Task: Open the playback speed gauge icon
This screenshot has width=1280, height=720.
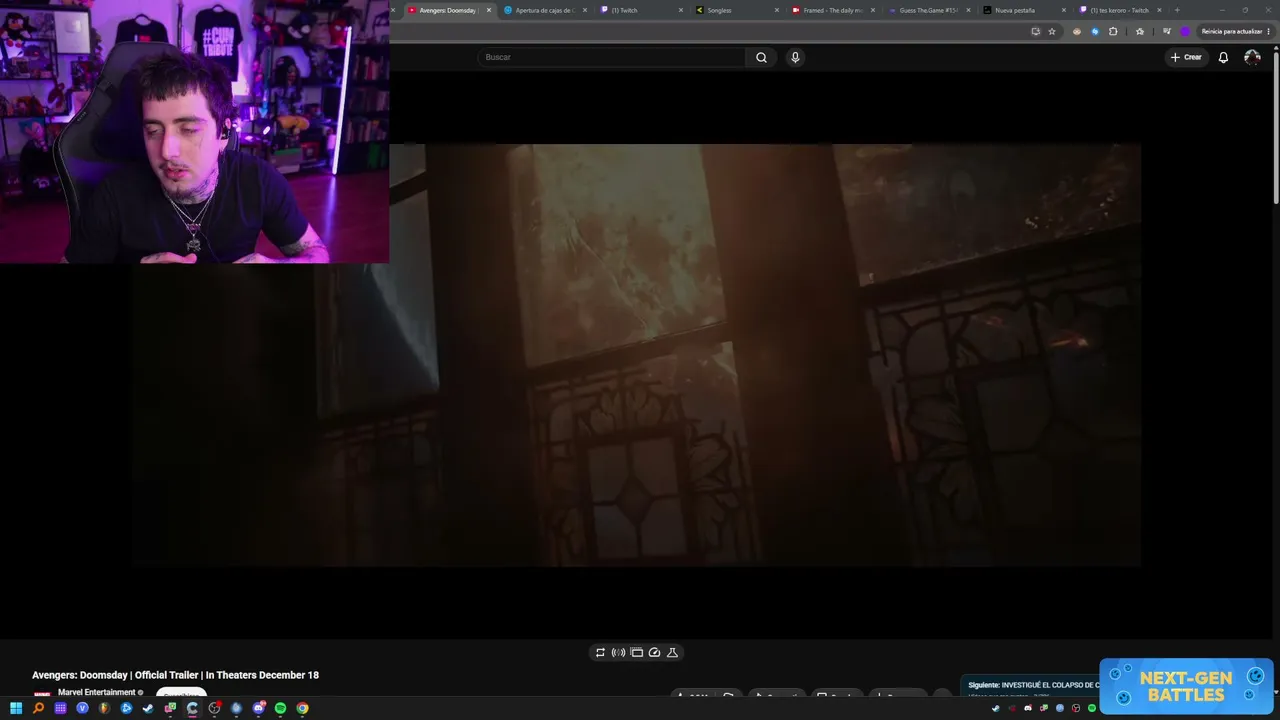Action: (654, 653)
